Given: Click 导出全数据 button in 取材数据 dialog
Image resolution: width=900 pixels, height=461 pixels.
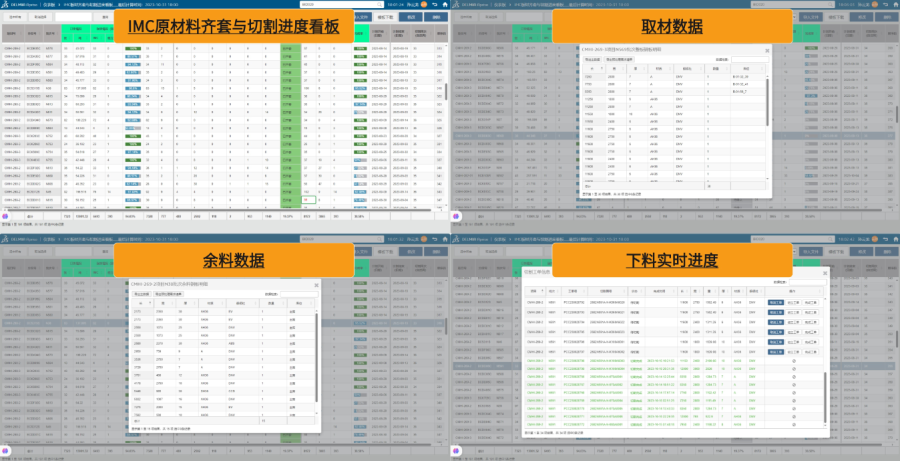Looking at the screenshot, I should pyautogui.click(x=592, y=59).
